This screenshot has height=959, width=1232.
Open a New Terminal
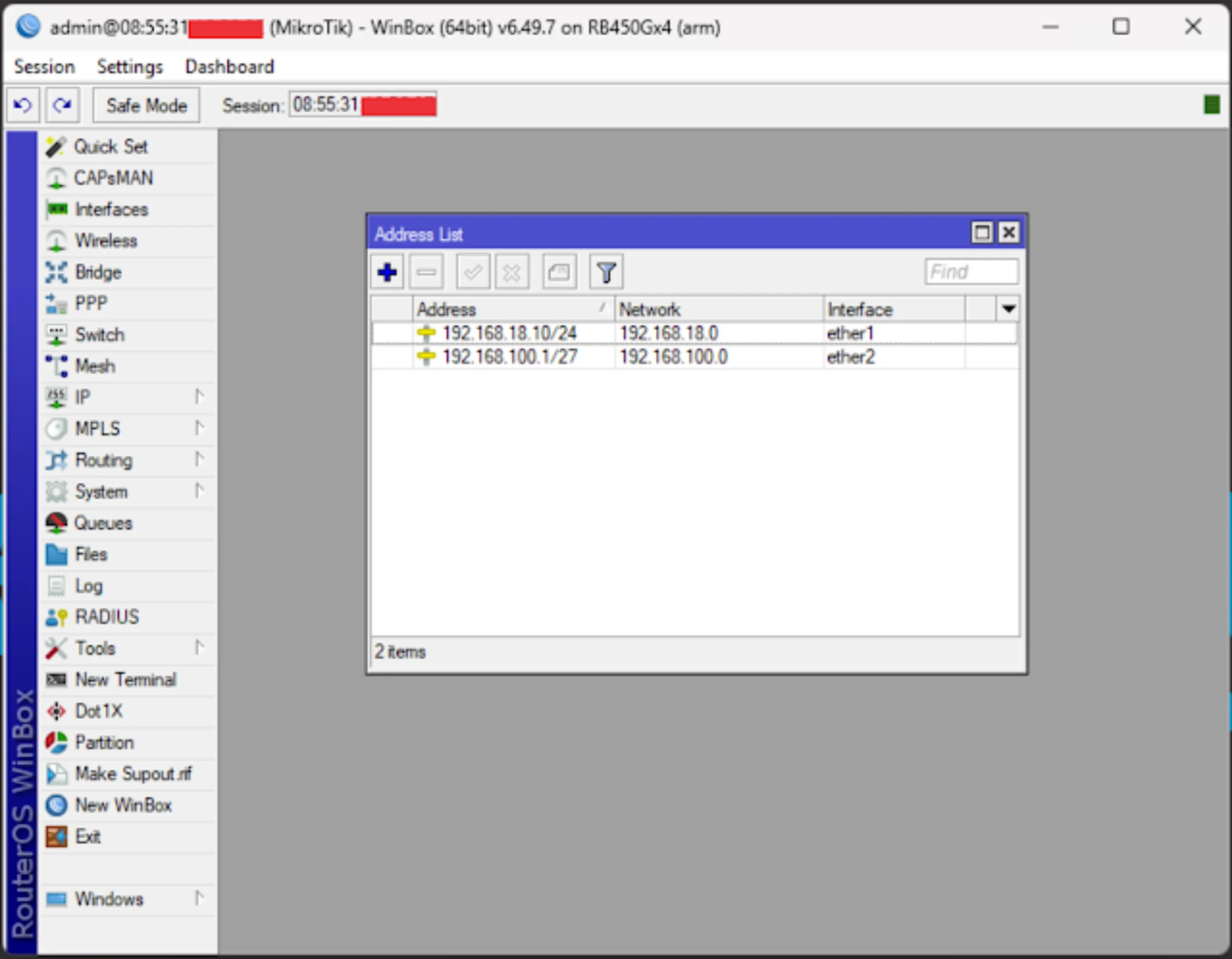128,680
